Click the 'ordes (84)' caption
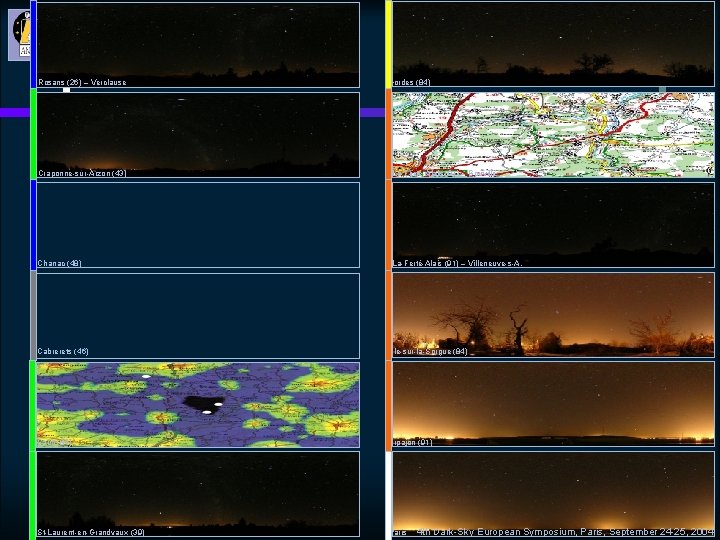 point(411,82)
